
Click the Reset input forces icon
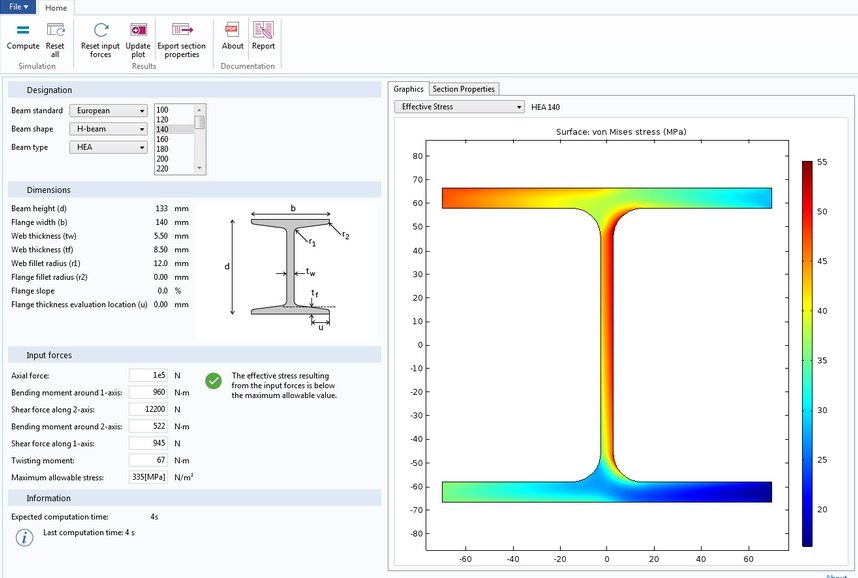point(100,31)
